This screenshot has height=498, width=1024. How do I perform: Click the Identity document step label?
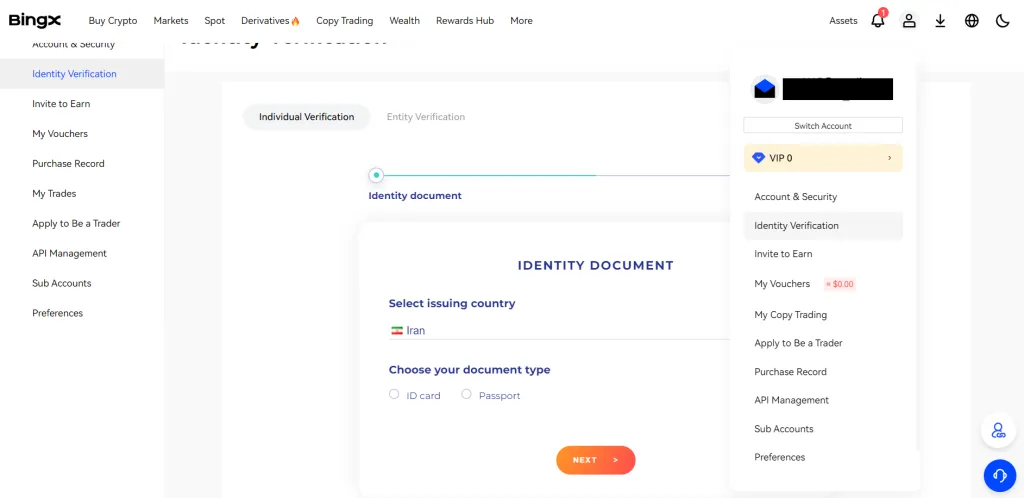(415, 196)
